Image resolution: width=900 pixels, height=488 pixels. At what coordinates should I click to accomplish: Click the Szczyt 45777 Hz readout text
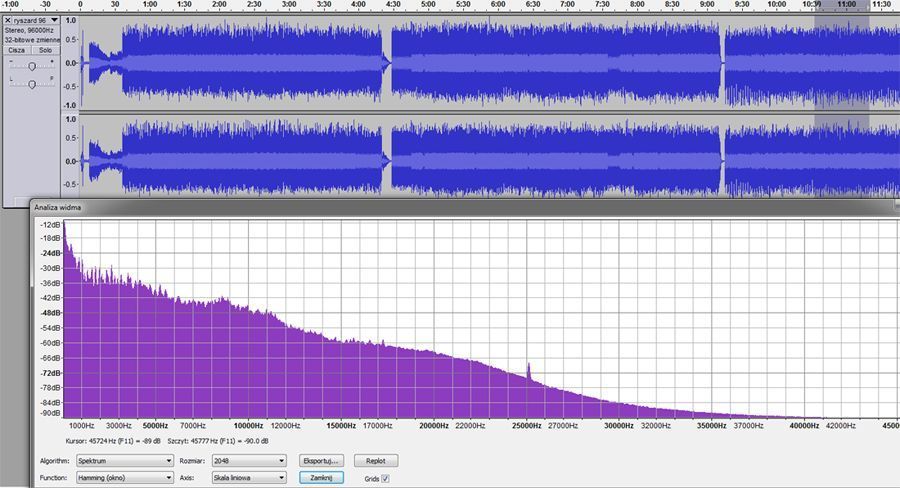[218, 441]
